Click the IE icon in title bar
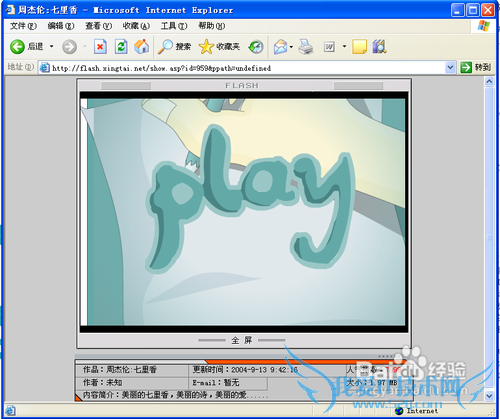 (x=10, y=10)
